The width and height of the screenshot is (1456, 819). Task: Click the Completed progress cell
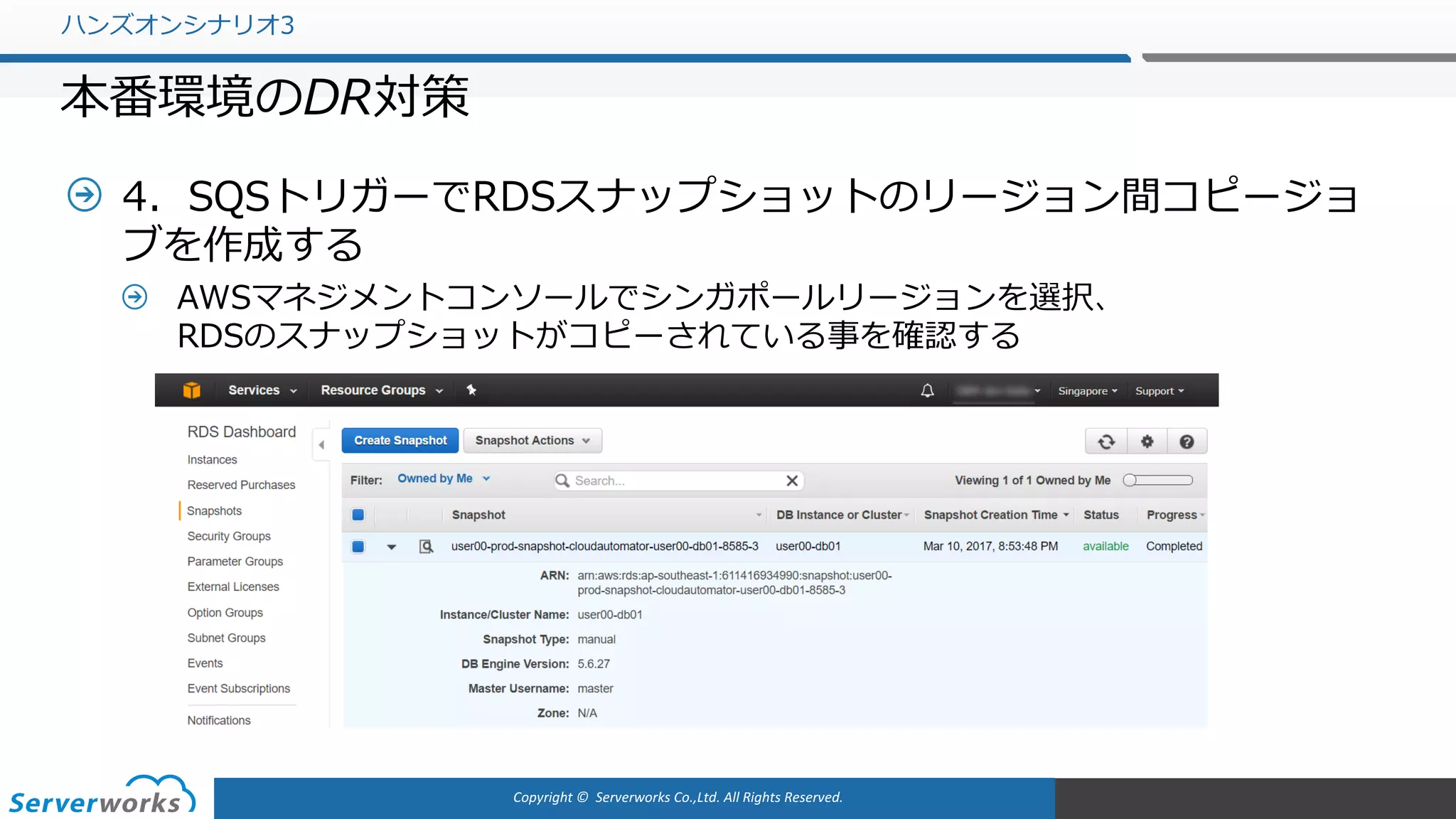tap(1174, 546)
